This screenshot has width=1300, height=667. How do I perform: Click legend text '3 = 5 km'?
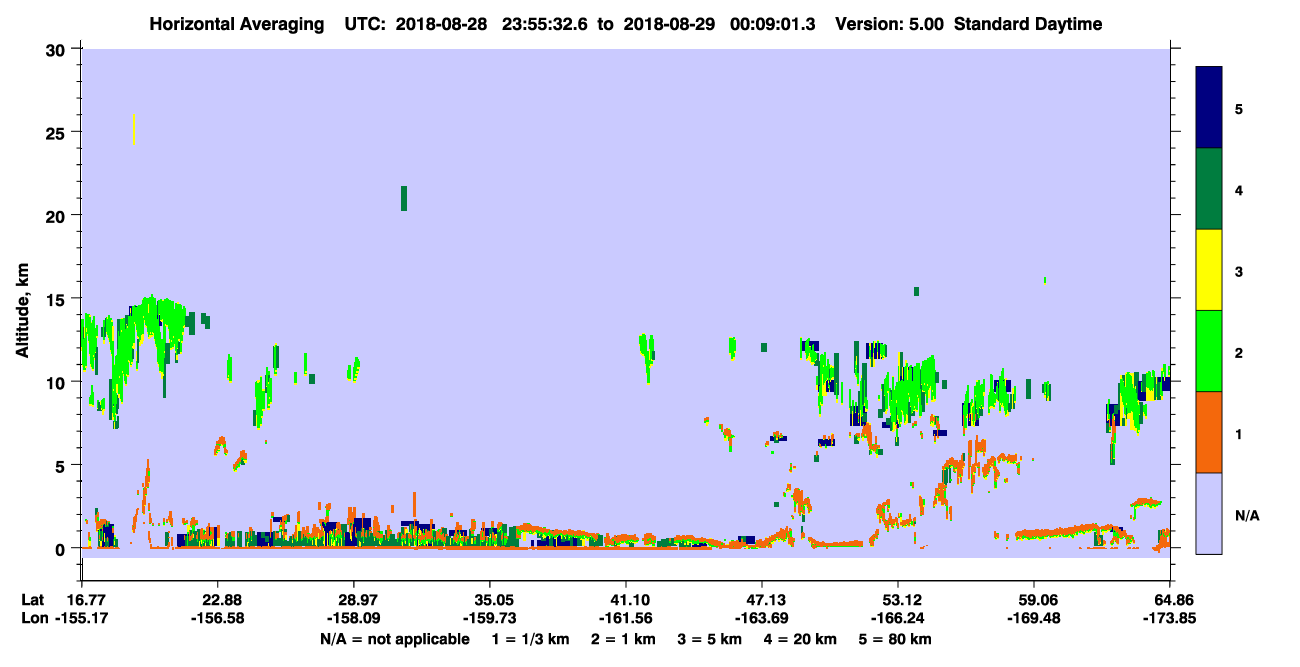[711, 639]
